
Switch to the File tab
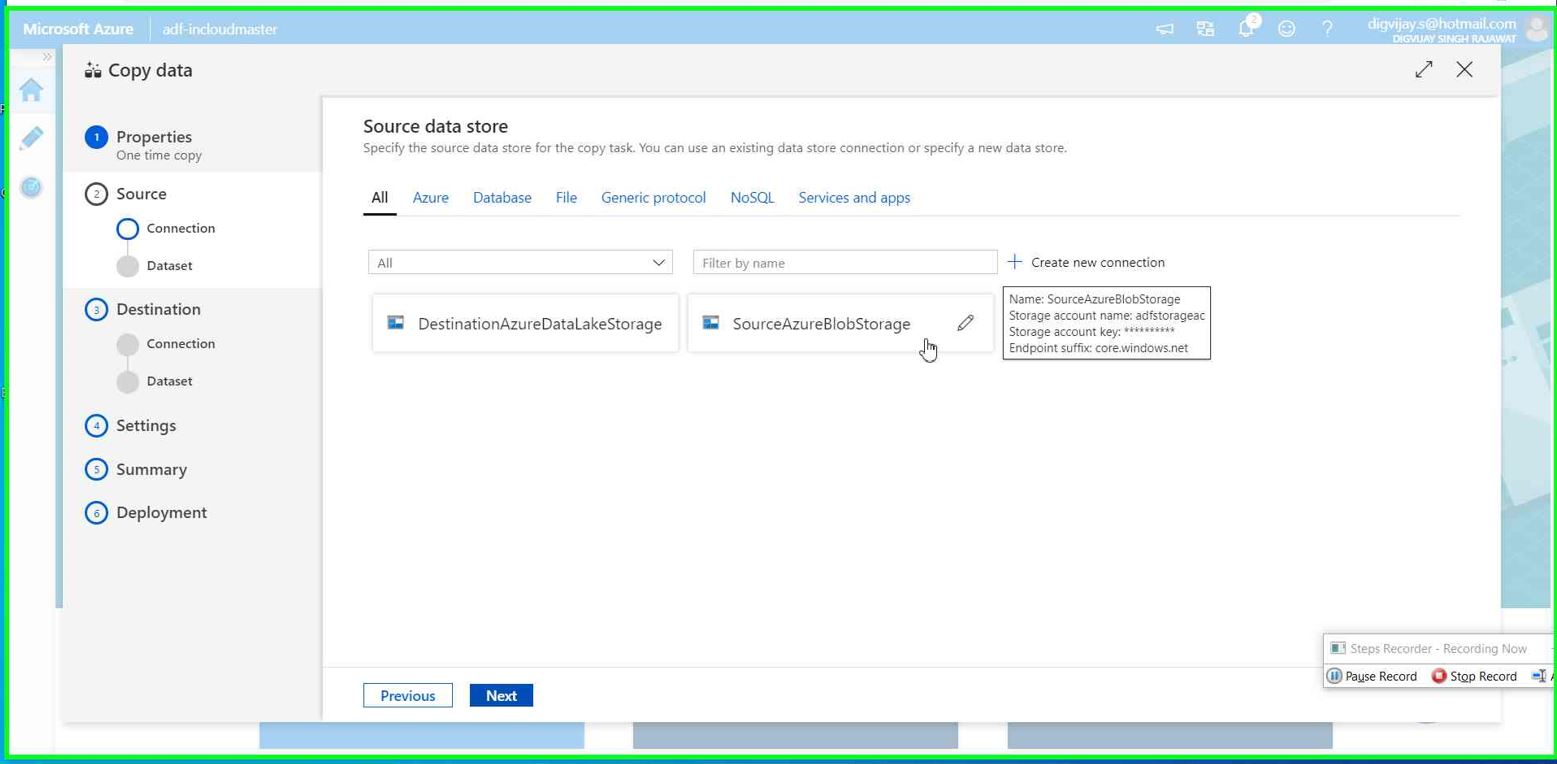pos(566,198)
